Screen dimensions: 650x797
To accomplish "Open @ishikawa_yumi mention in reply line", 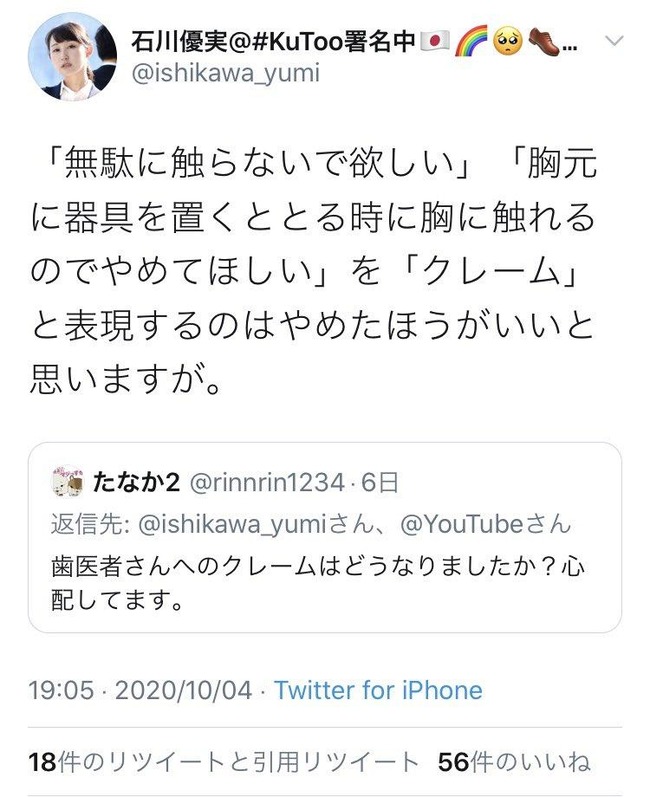I will coord(232,524).
